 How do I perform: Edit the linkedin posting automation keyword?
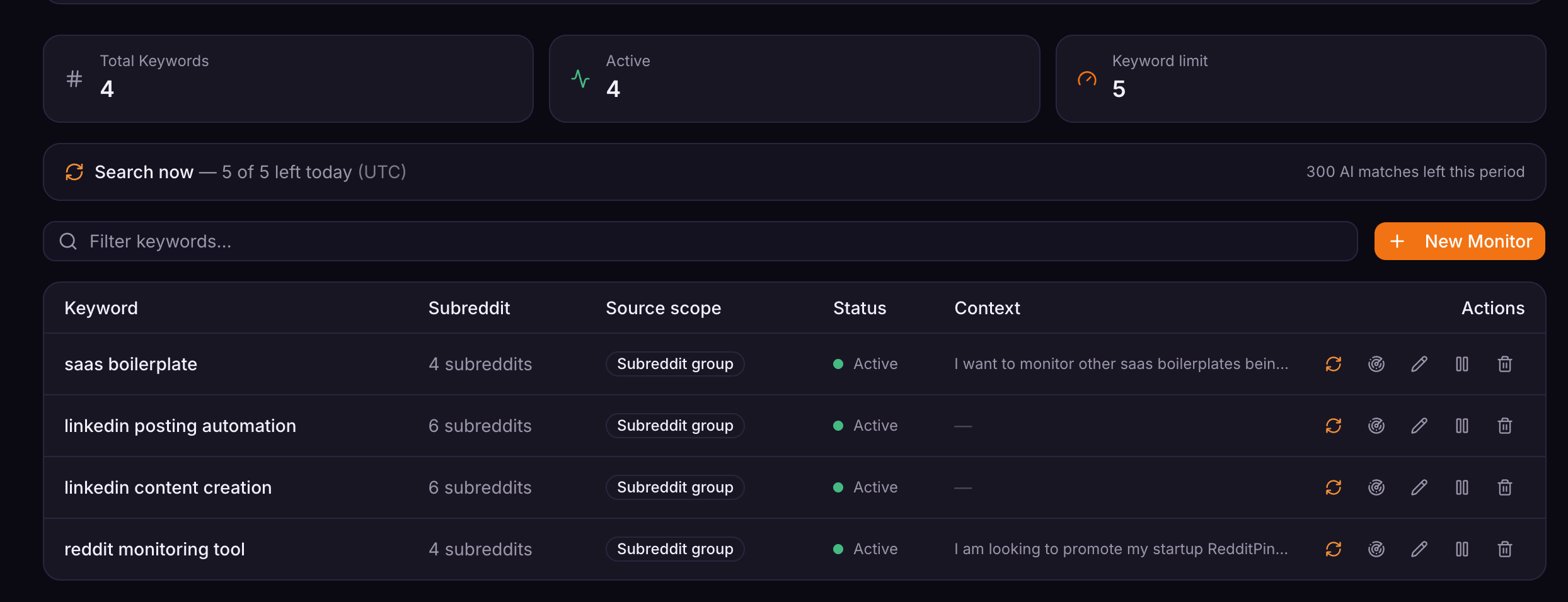[1419, 426]
